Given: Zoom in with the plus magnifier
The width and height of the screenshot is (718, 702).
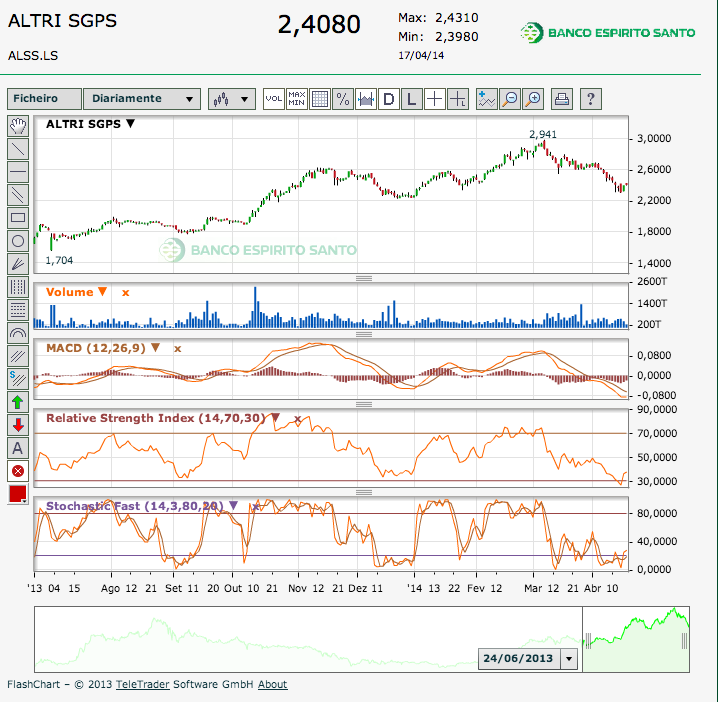Looking at the screenshot, I should click(x=533, y=99).
